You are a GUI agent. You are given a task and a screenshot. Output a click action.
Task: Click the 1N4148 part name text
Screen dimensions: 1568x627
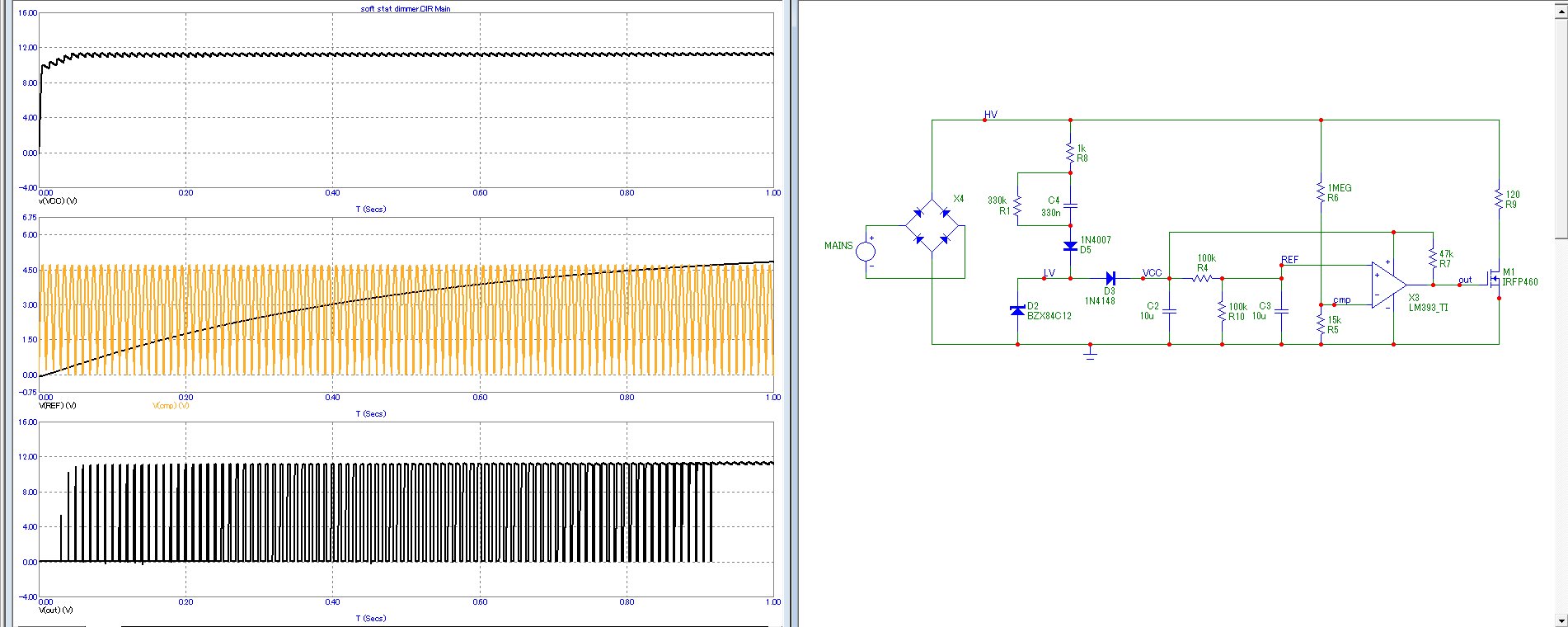[1100, 301]
